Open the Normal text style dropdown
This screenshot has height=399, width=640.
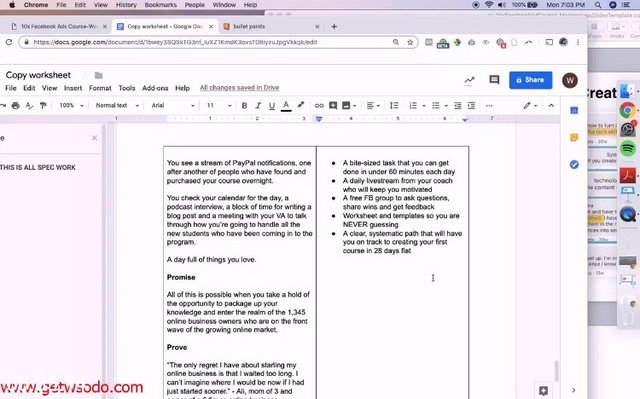[117, 105]
